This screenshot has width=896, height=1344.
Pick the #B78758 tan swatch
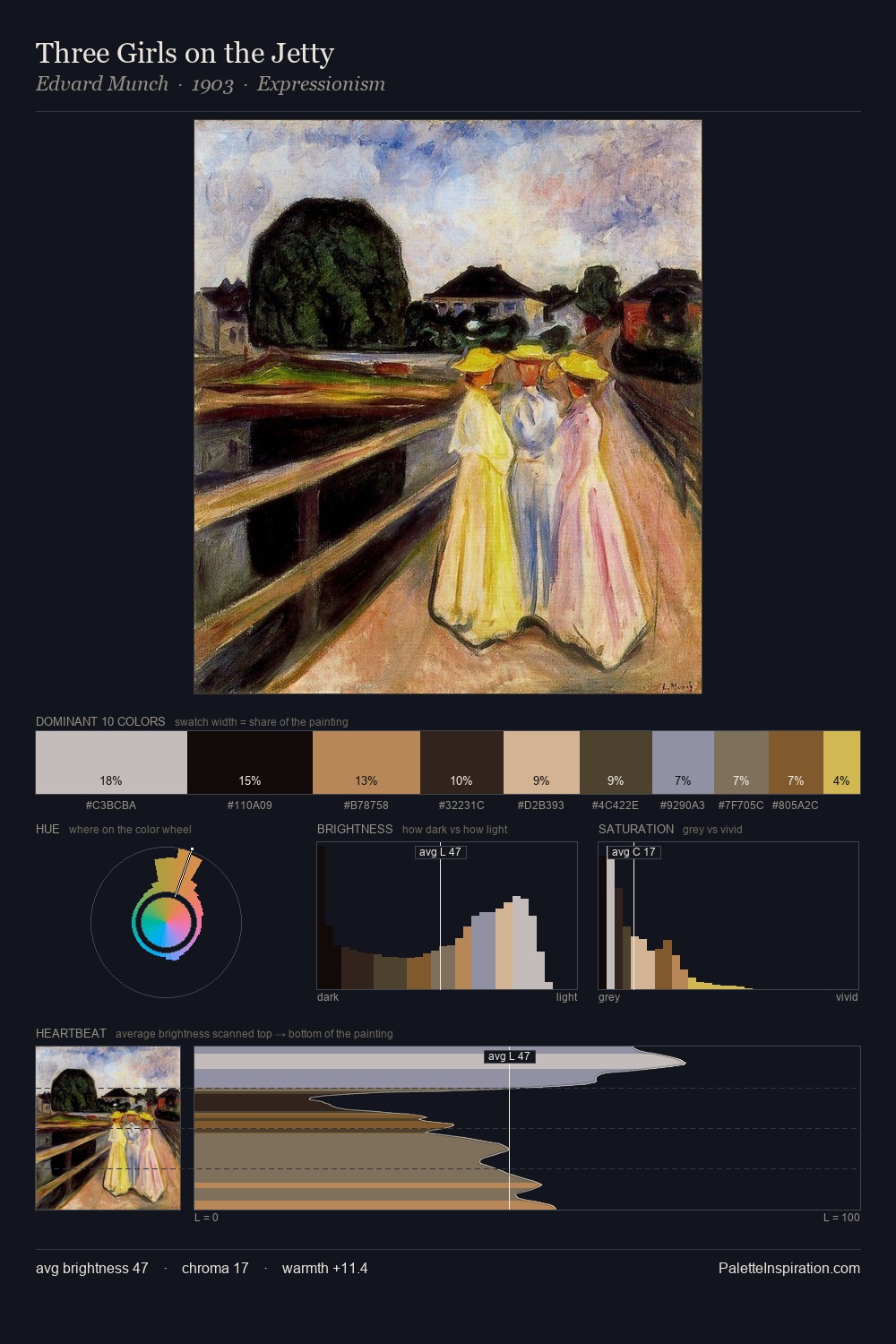coord(366,762)
